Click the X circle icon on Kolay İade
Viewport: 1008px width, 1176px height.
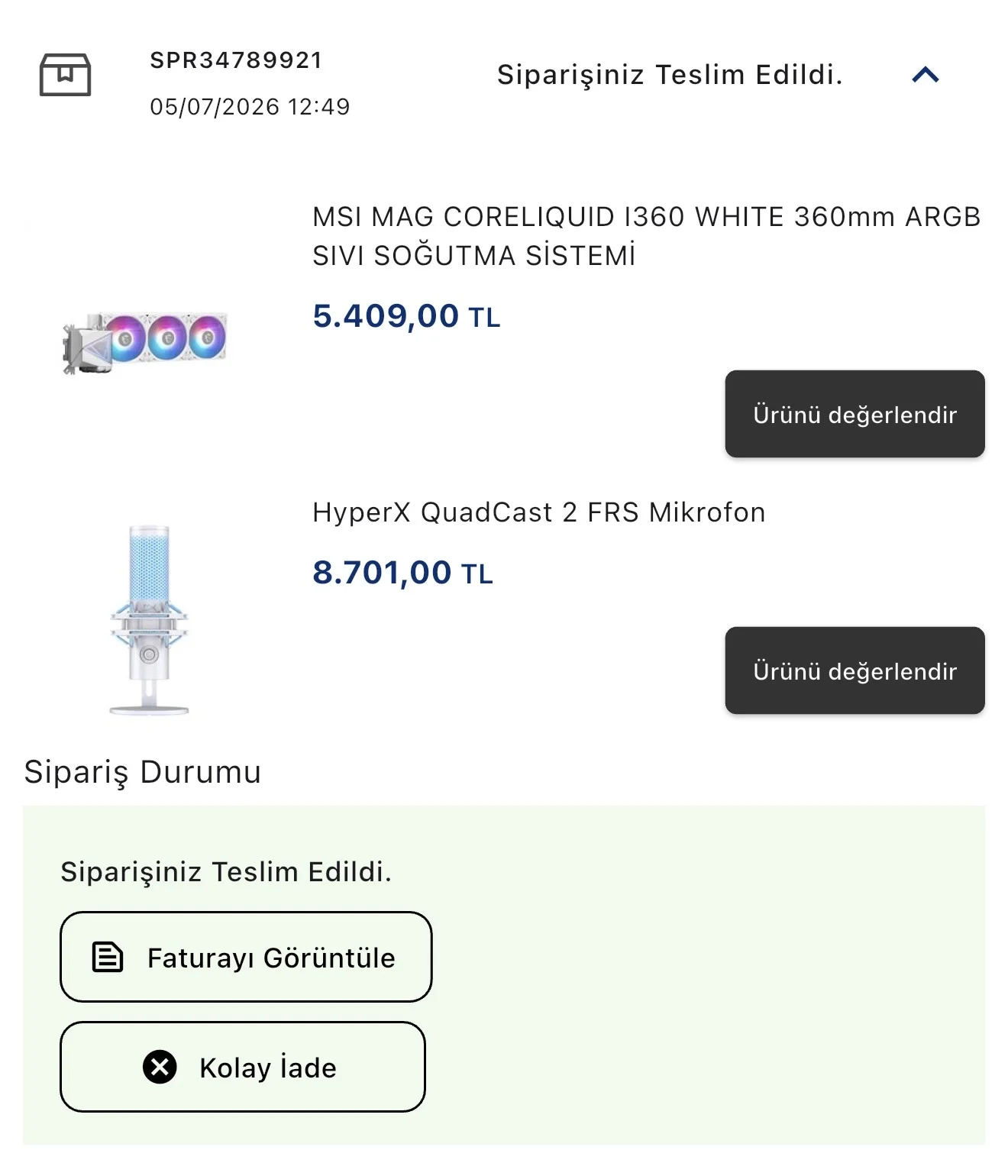(x=160, y=1067)
